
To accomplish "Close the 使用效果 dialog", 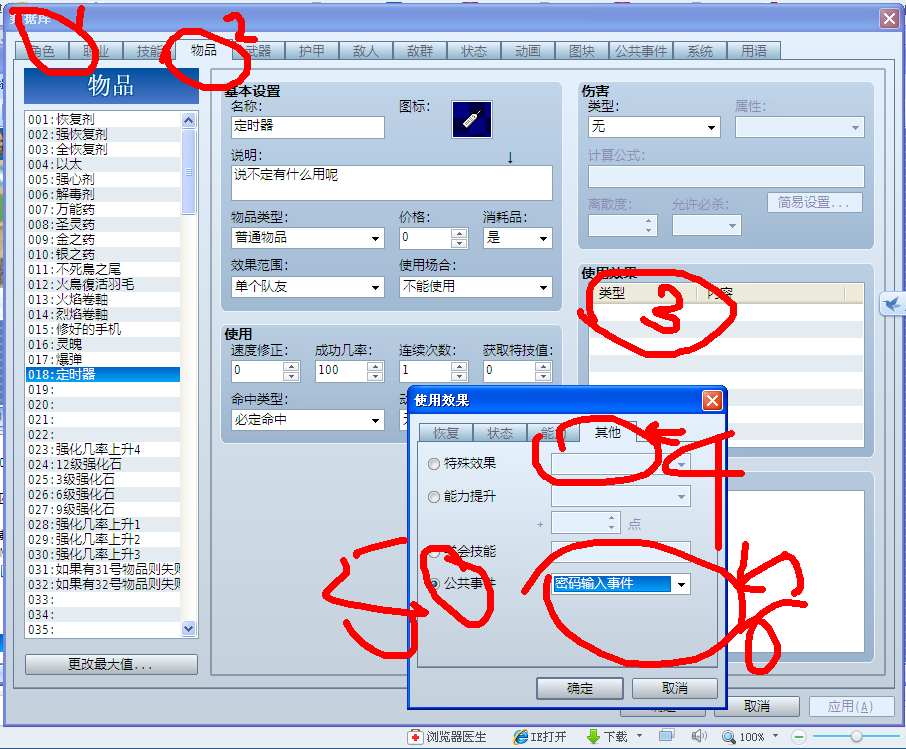I will point(712,400).
